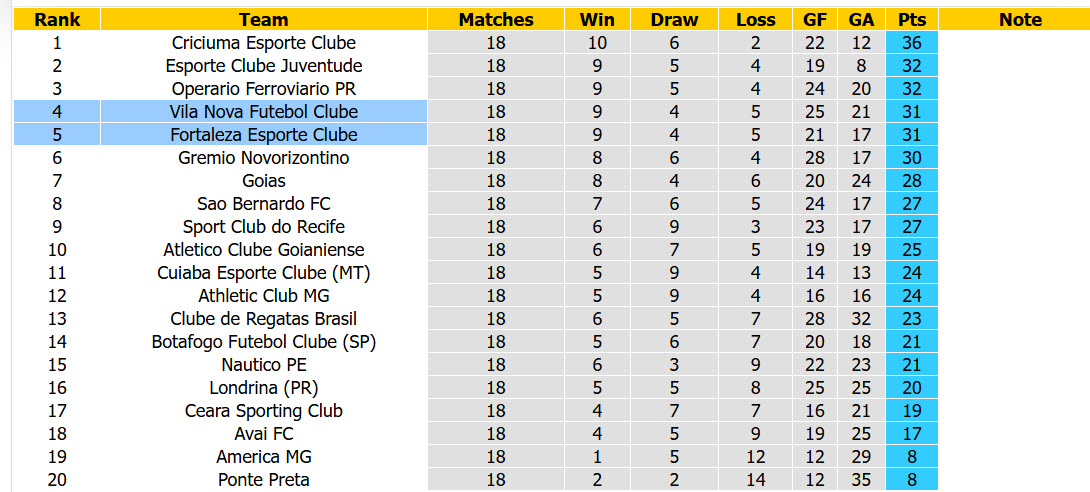This screenshot has width=1090, height=492.
Task: Click the Pts column header
Action: [912, 19]
